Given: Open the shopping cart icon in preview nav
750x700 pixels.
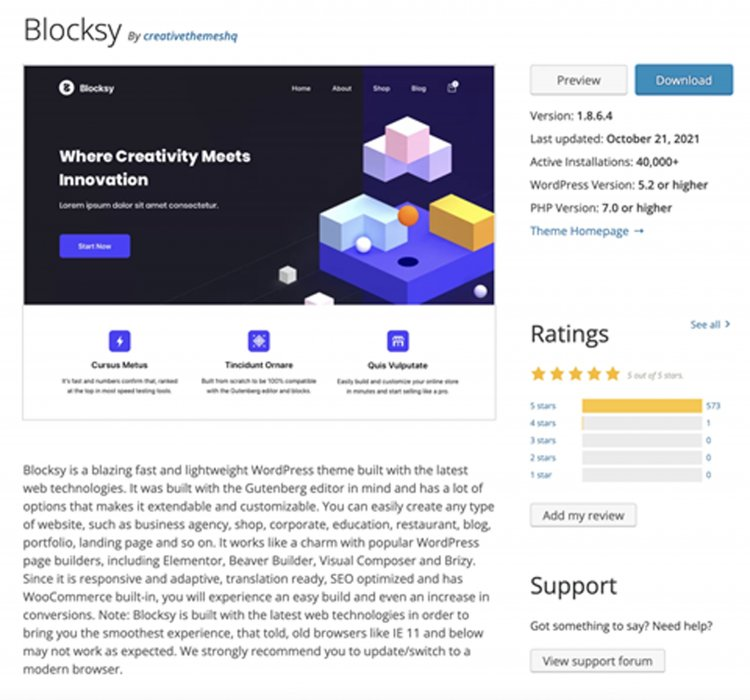Looking at the screenshot, I should 452,87.
